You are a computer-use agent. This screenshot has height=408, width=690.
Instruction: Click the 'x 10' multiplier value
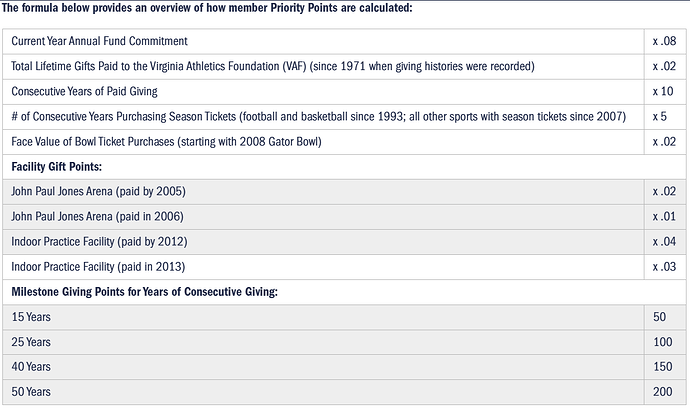[x=662, y=91]
